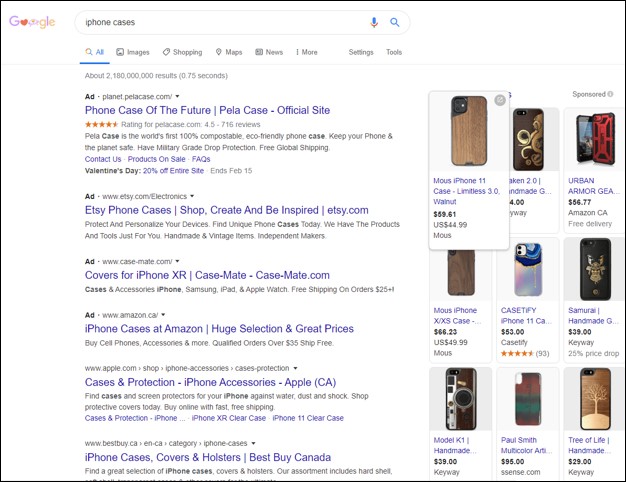Open Pela FAQs sitelink

(x=201, y=159)
